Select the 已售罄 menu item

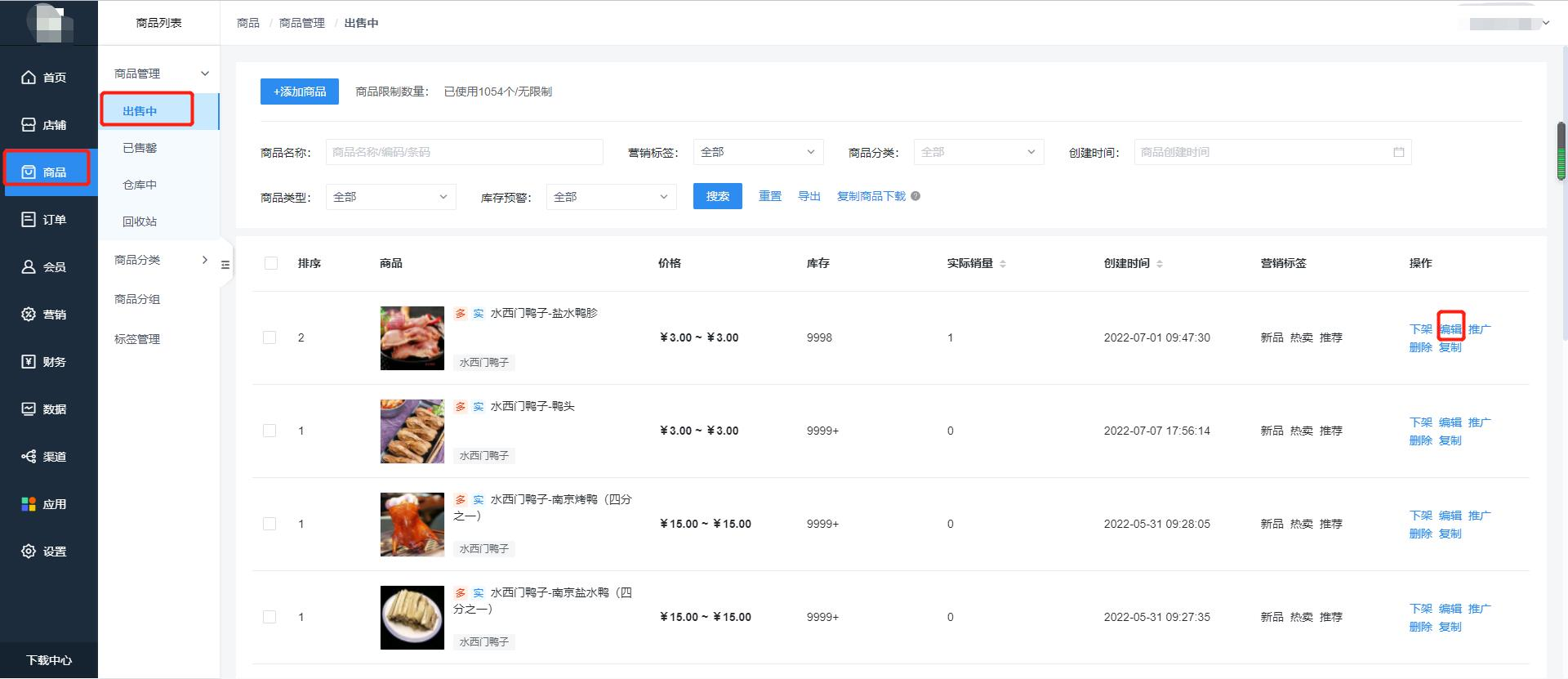coord(140,148)
